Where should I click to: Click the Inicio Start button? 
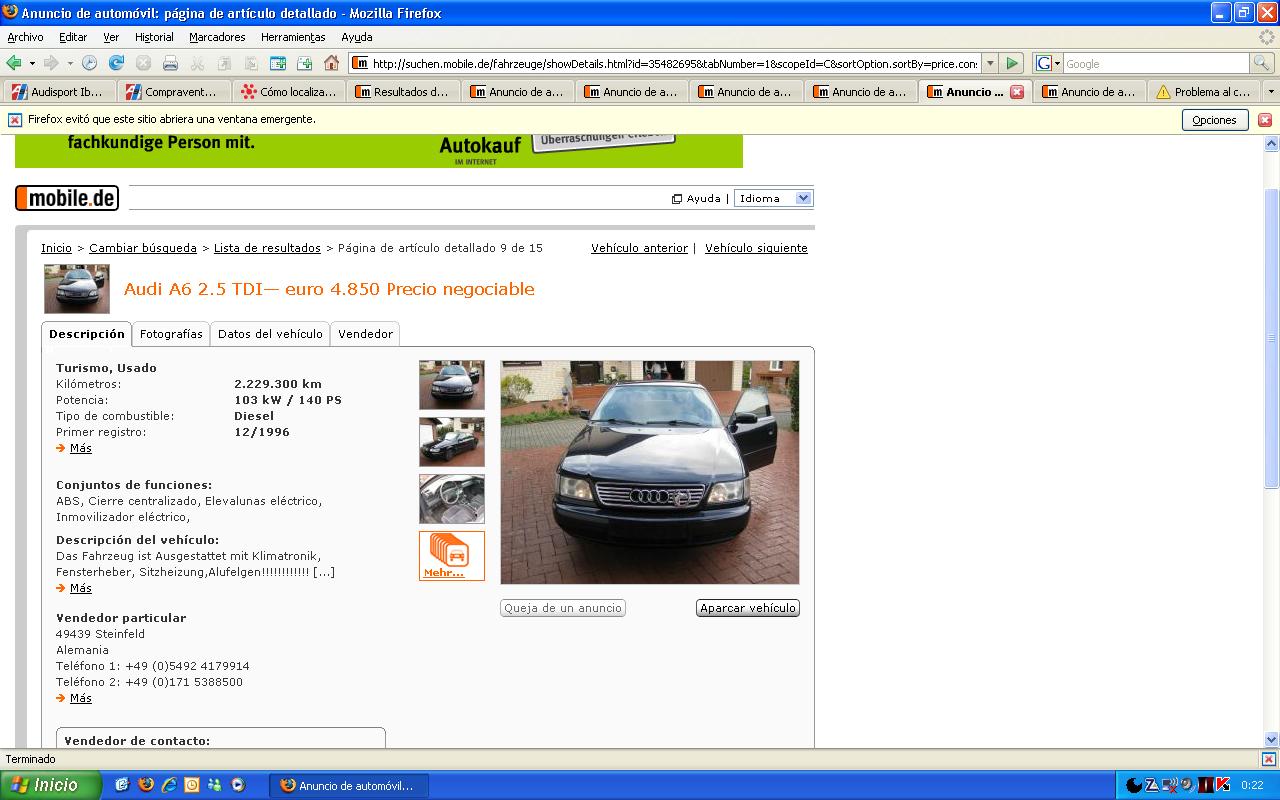(50, 785)
